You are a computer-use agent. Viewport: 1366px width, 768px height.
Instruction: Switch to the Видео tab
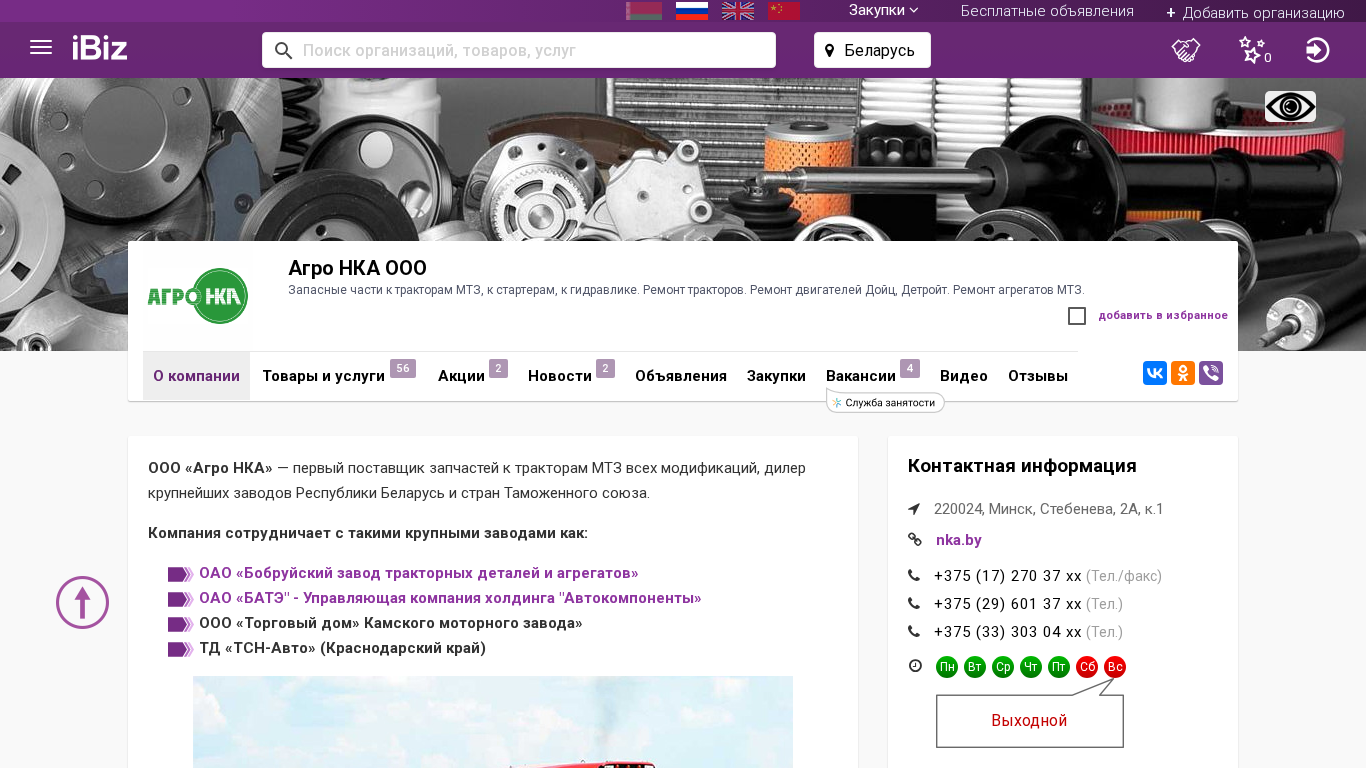tap(964, 376)
